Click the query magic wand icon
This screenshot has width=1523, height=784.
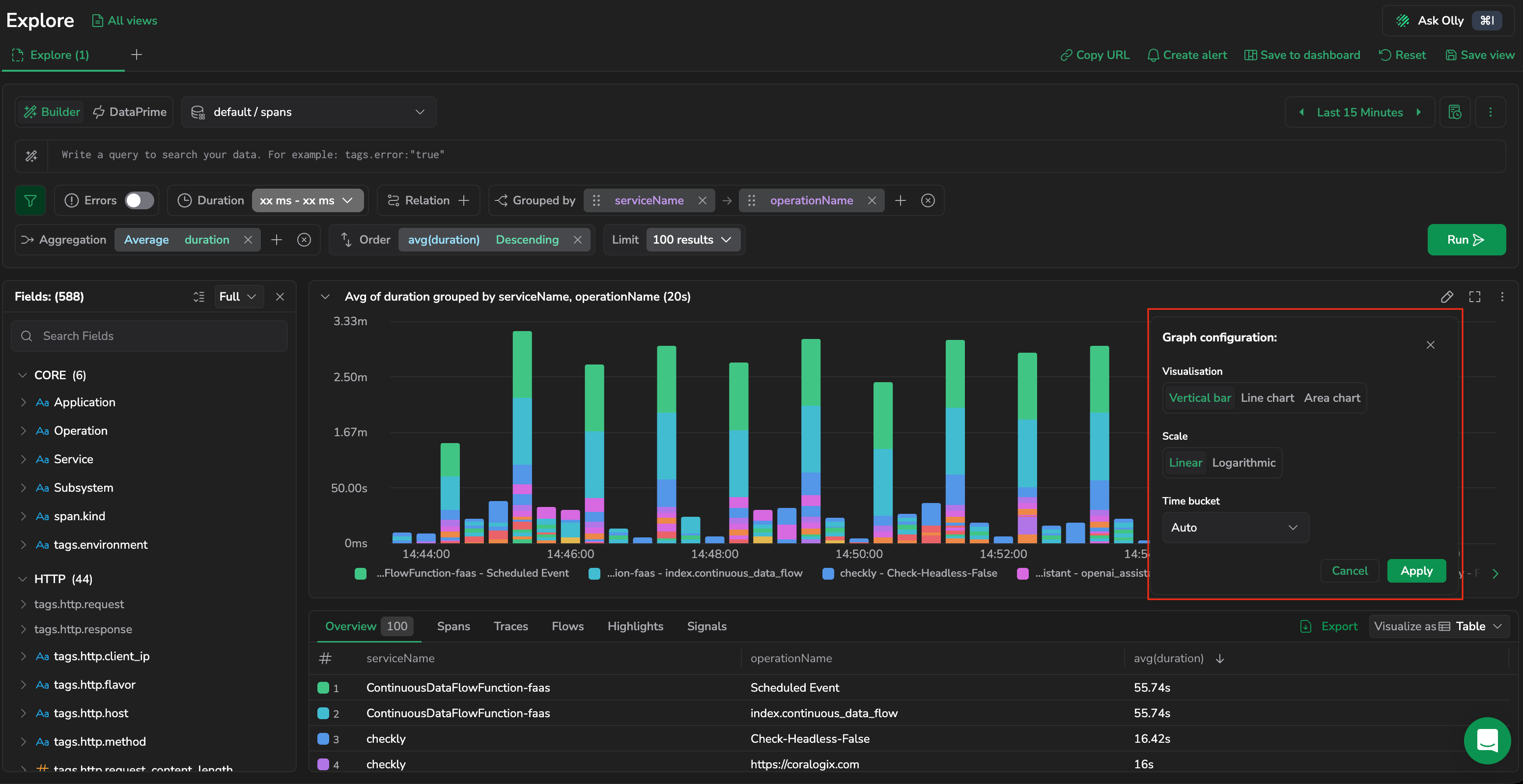[31, 156]
